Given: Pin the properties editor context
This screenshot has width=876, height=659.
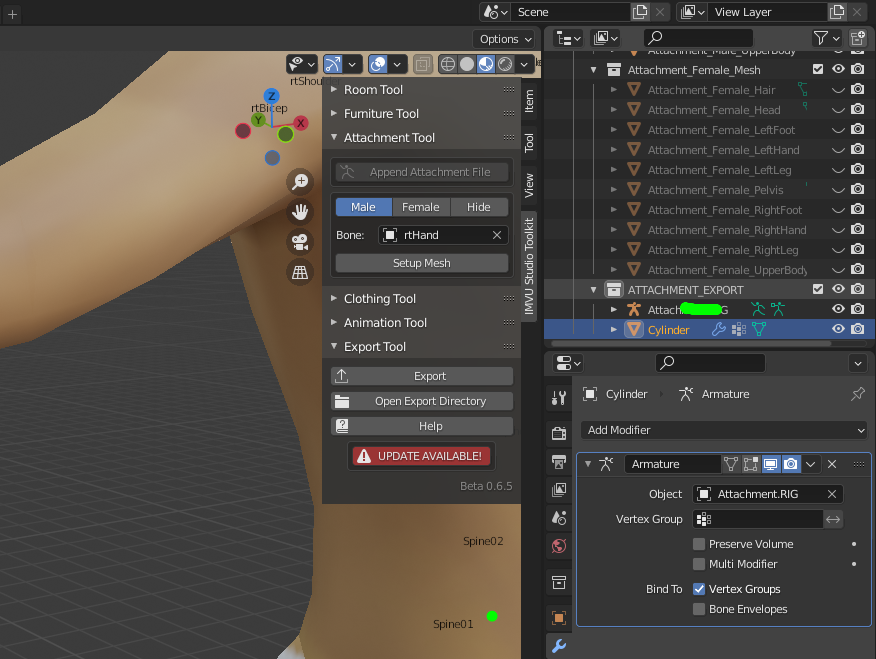Looking at the screenshot, I should pyautogui.click(x=857, y=394).
